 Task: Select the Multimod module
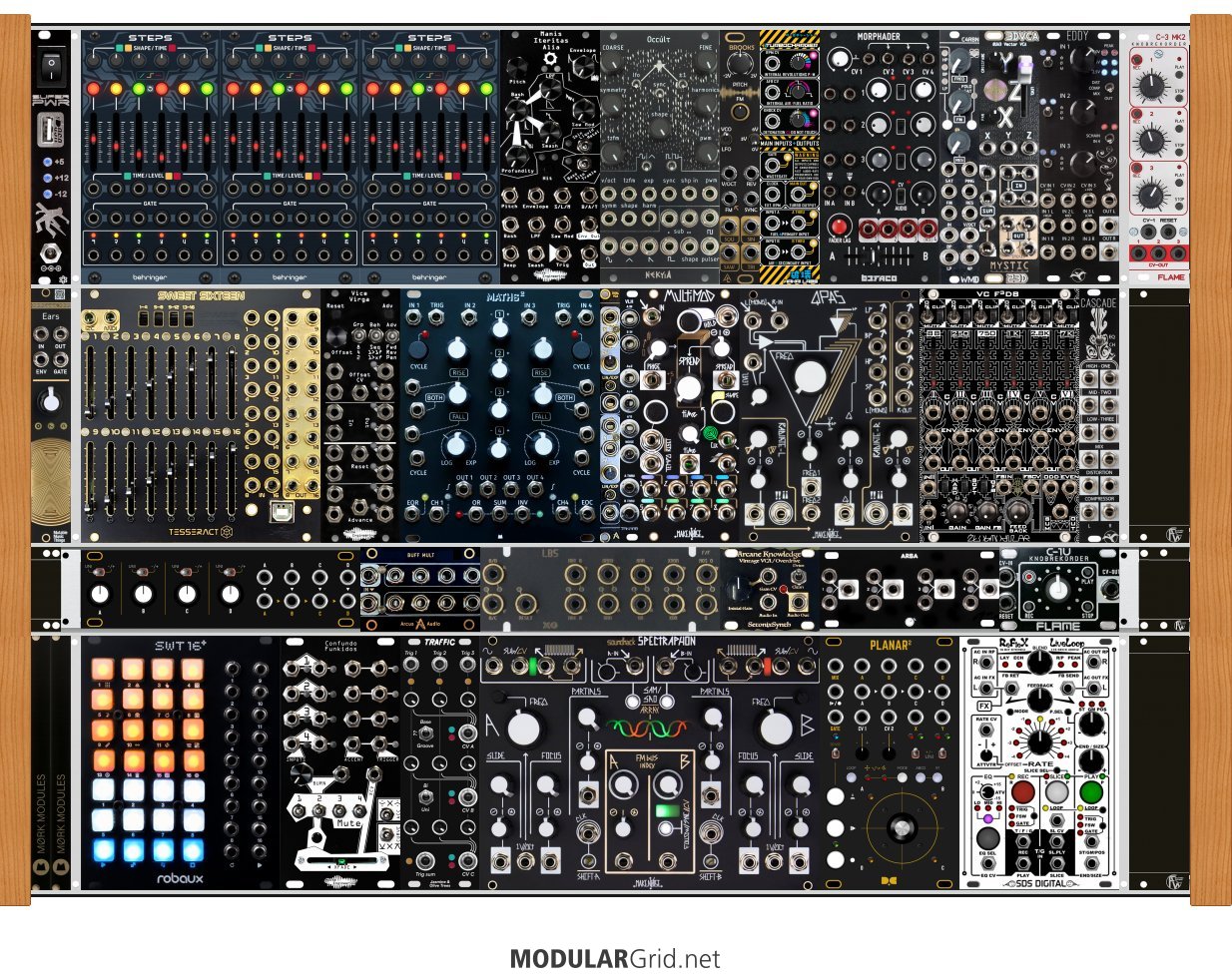click(690, 415)
